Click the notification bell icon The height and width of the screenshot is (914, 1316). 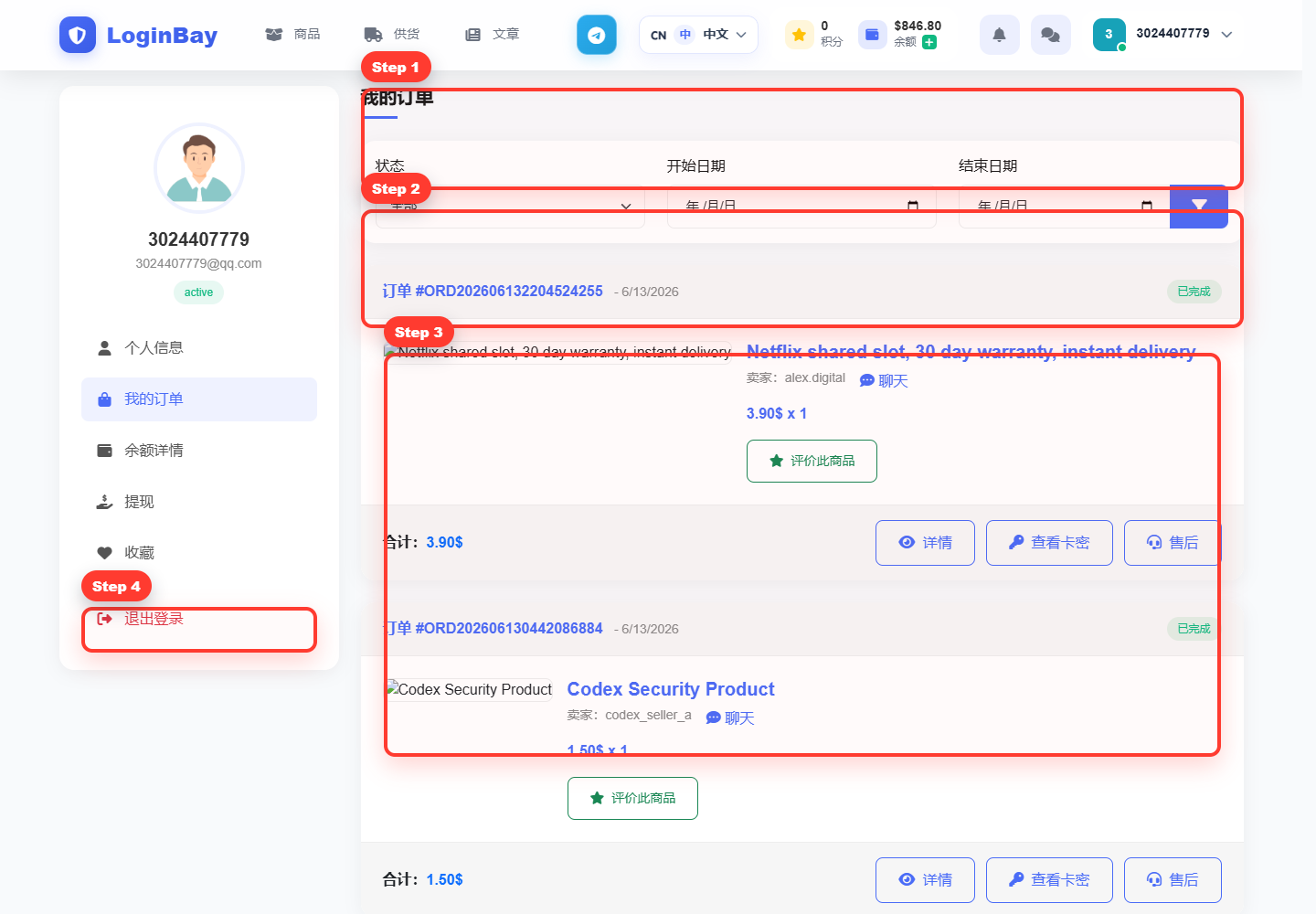[x=999, y=35]
